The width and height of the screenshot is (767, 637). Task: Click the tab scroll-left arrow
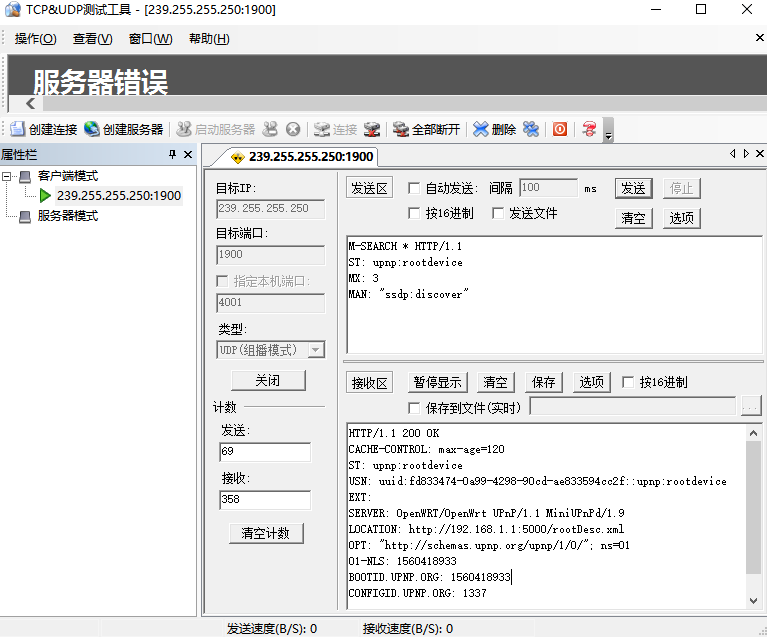coord(732,154)
